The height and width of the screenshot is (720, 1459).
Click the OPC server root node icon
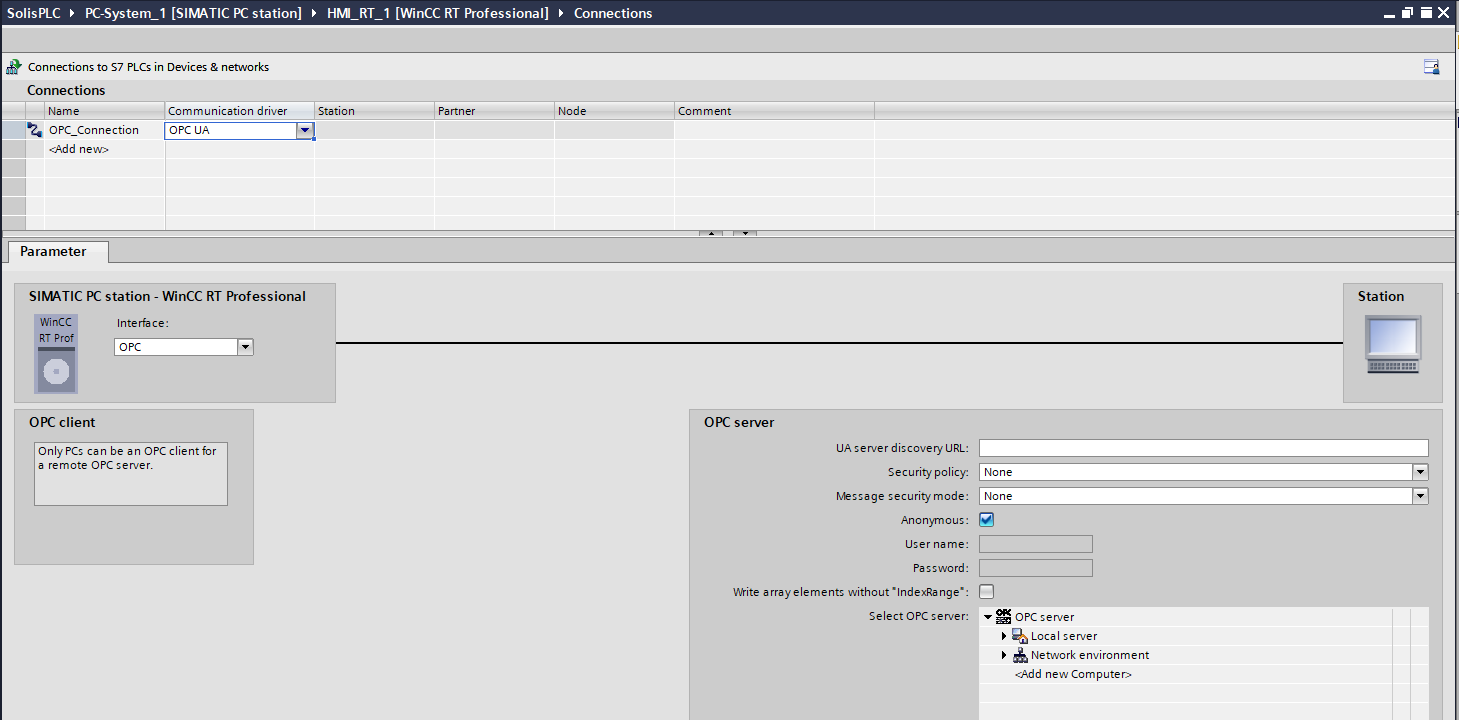1004,617
